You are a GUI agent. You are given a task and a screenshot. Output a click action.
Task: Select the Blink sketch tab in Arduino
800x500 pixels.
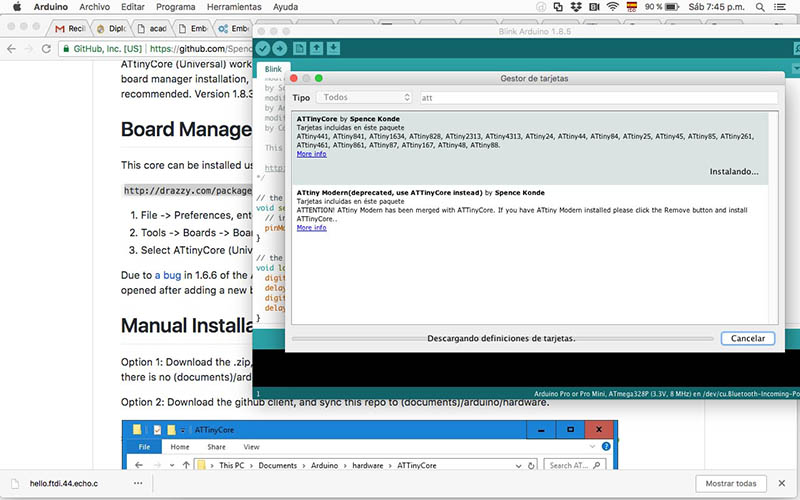tap(273, 69)
